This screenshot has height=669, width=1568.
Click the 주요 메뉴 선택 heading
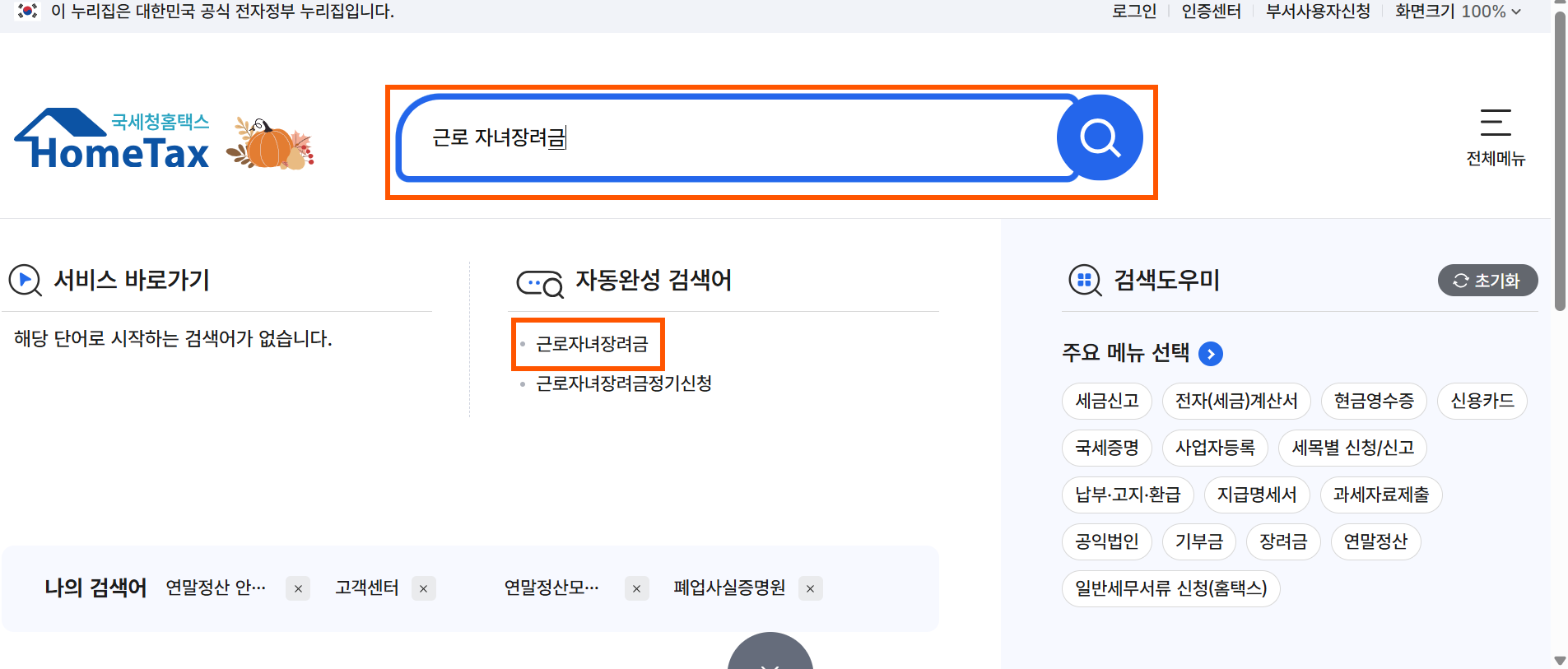pyautogui.click(x=1125, y=354)
